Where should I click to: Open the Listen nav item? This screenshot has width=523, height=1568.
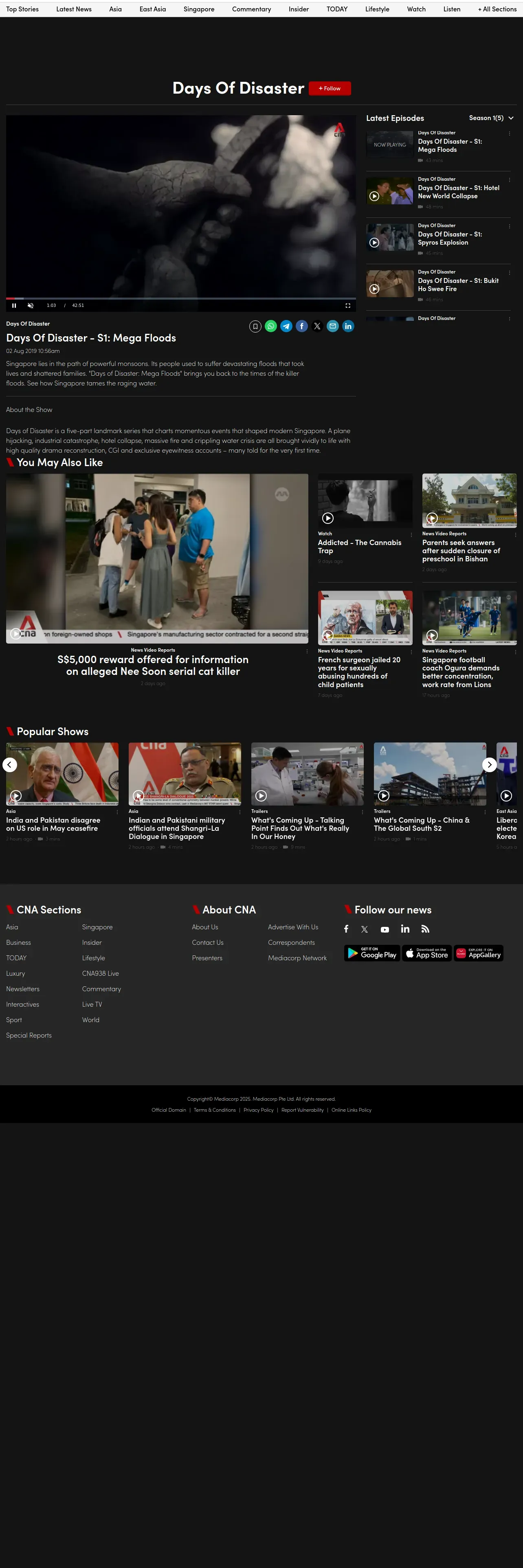coord(452,9)
